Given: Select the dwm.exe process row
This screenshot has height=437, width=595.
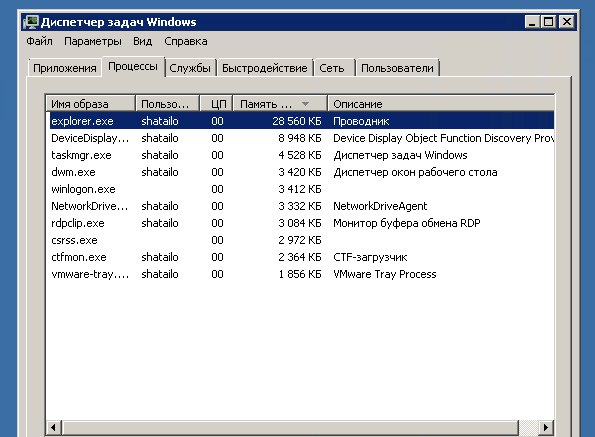Looking at the screenshot, I should tap(300, 172).
